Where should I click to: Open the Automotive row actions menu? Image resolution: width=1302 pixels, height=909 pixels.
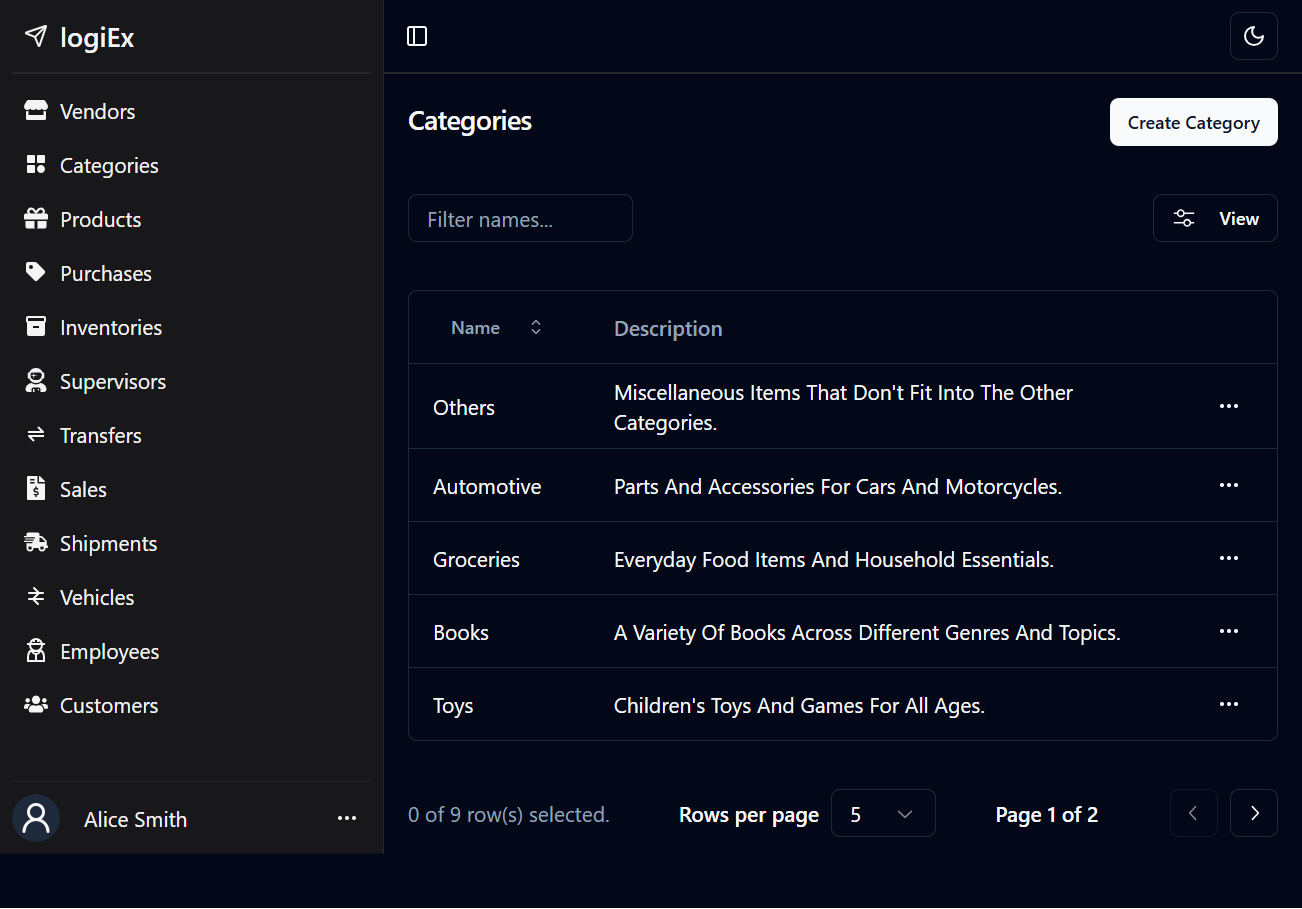point(1229,485)
